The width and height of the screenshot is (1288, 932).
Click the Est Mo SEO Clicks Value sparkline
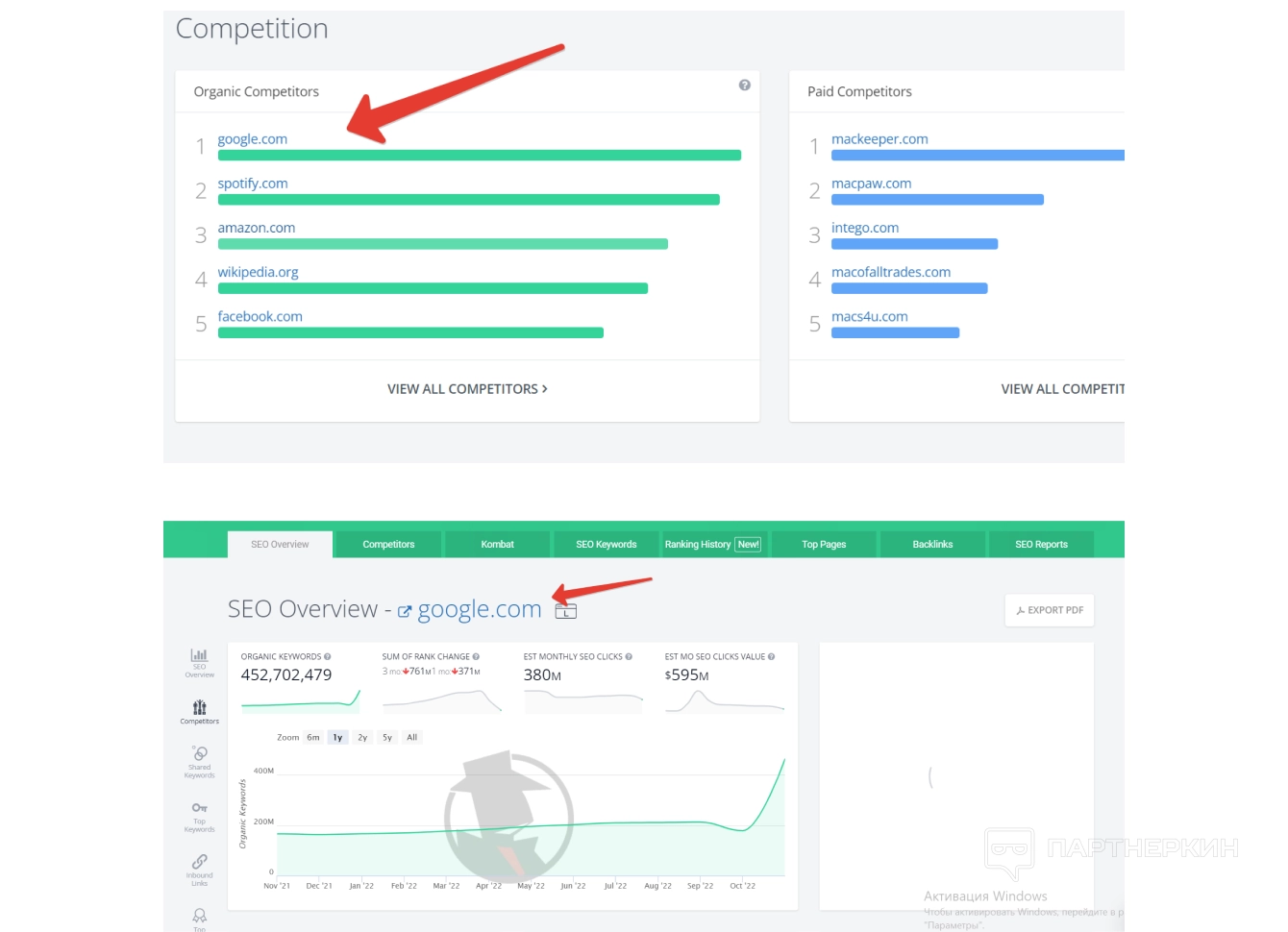pos(725,701)
